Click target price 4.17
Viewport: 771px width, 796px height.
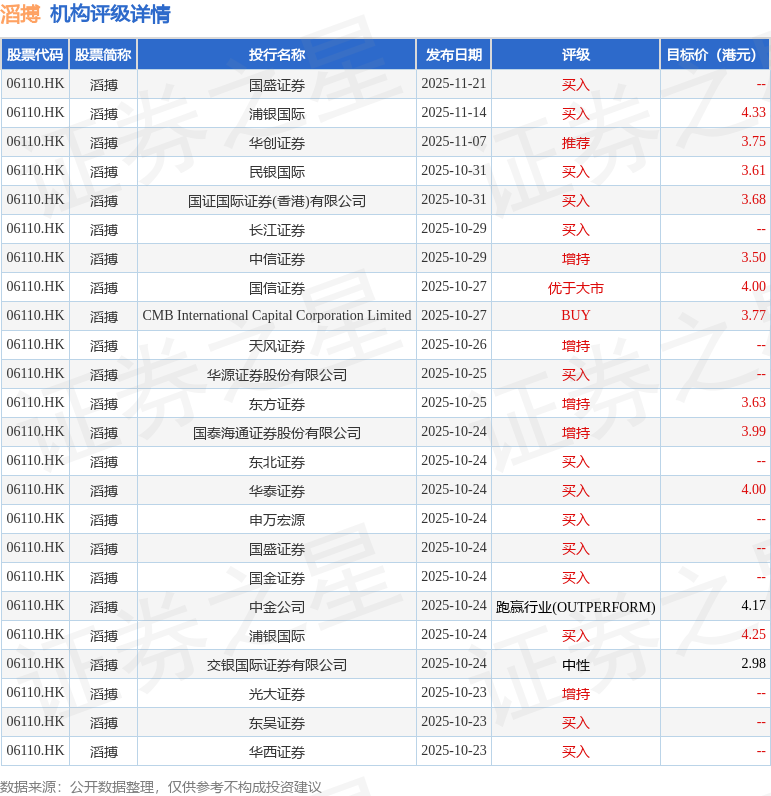click(753, 606)
